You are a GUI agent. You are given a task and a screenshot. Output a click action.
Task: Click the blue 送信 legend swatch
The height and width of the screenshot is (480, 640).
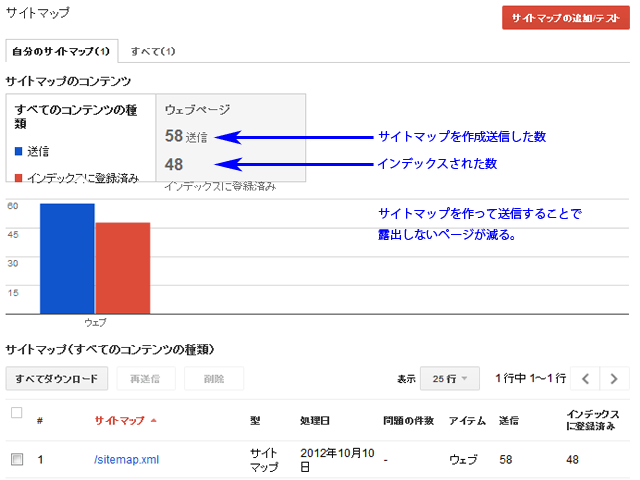pyautogui.click(x=18, y=151)
